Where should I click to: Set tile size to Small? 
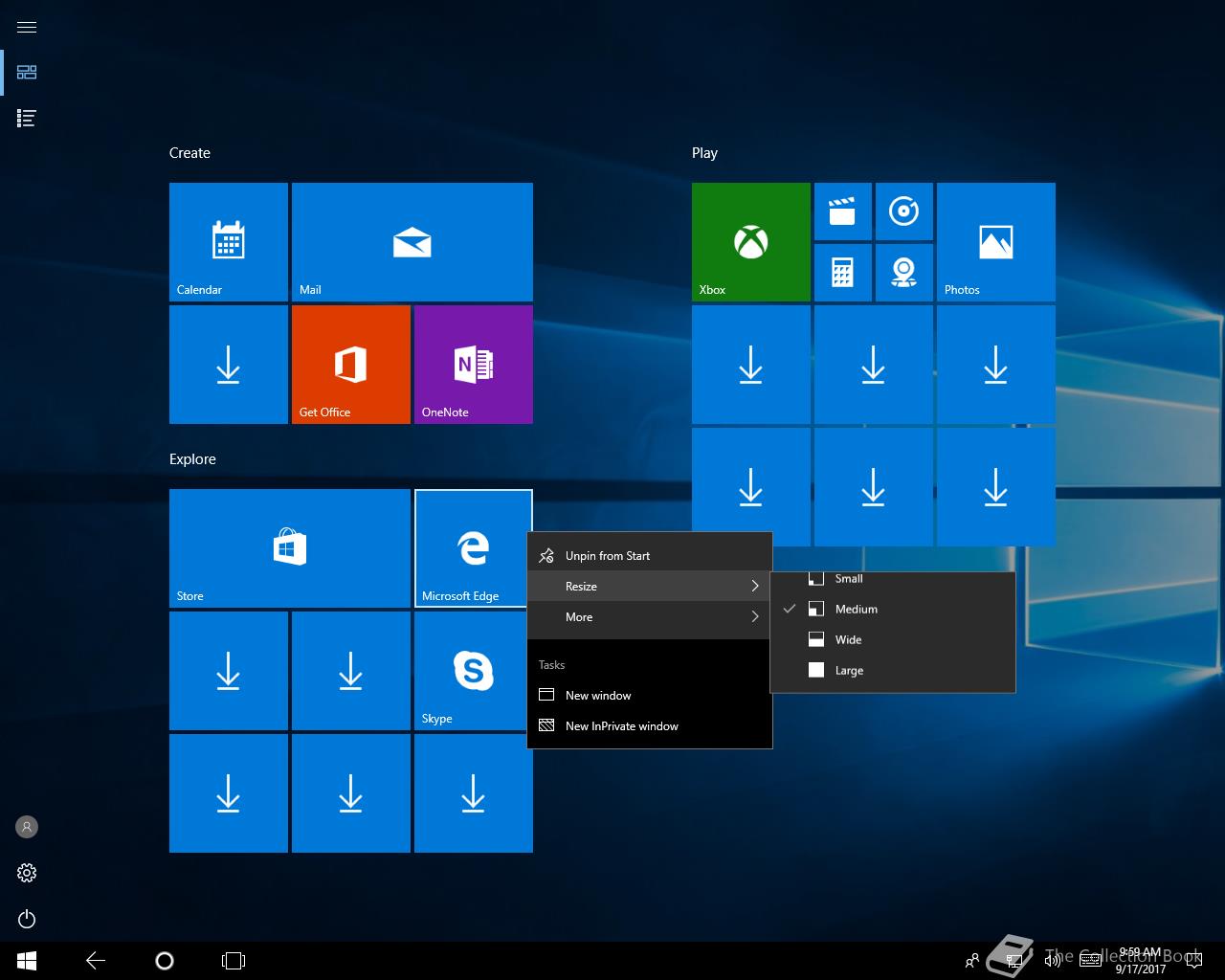click(x=893, y=579)
